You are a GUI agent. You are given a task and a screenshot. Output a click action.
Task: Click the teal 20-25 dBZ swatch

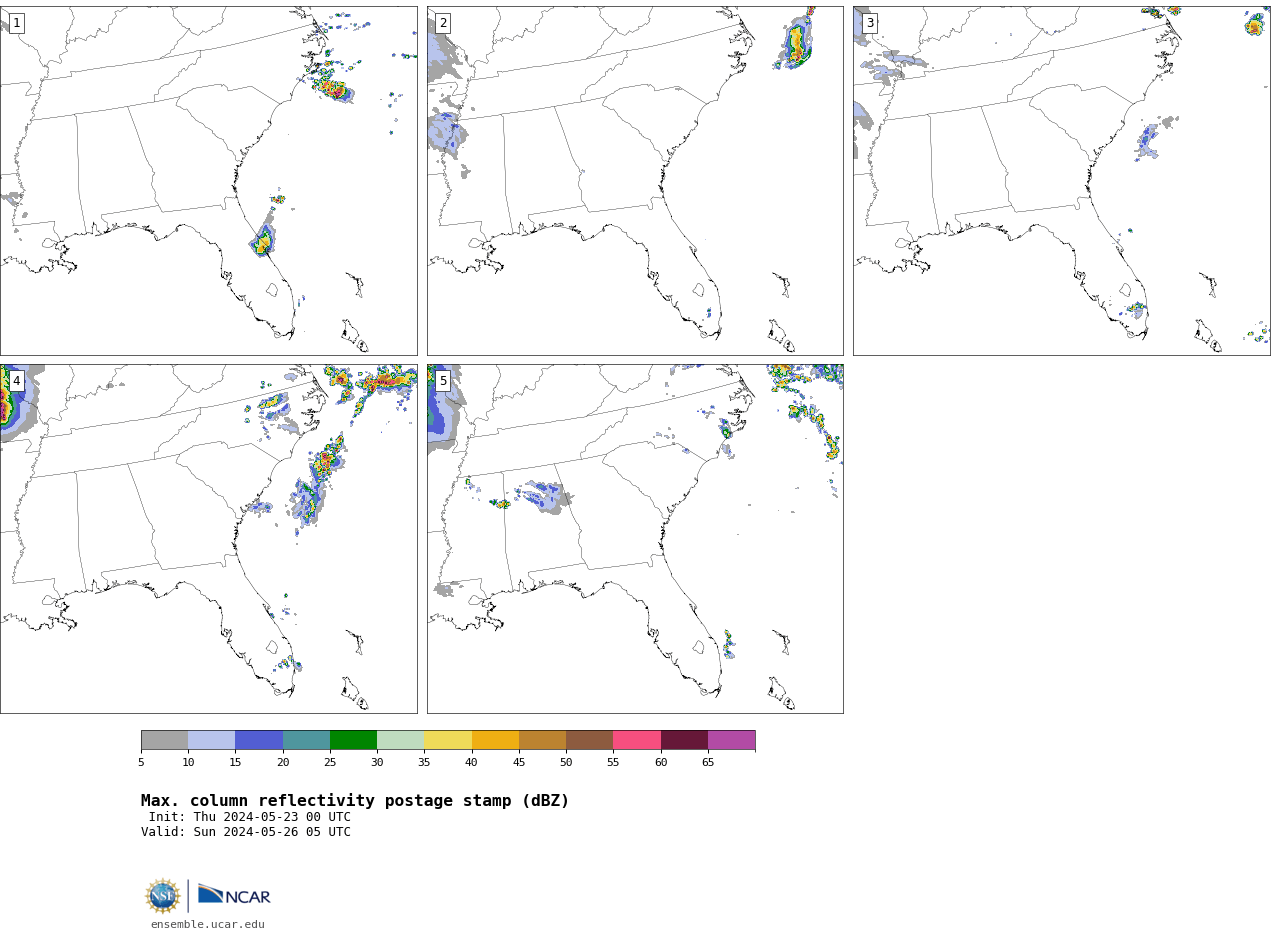click(x=306, y=740)
